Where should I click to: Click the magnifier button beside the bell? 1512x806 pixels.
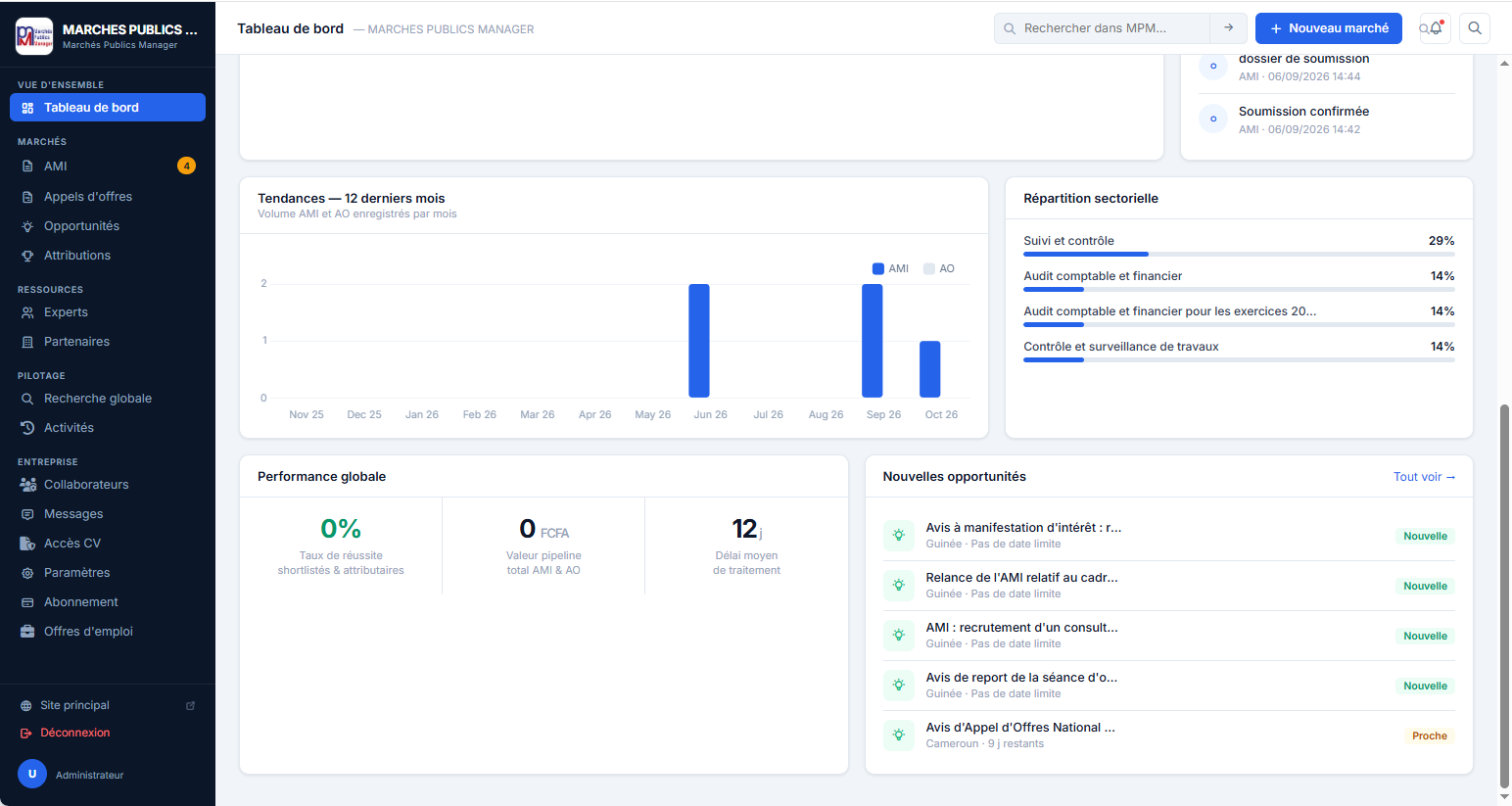tap(1475, 28)
